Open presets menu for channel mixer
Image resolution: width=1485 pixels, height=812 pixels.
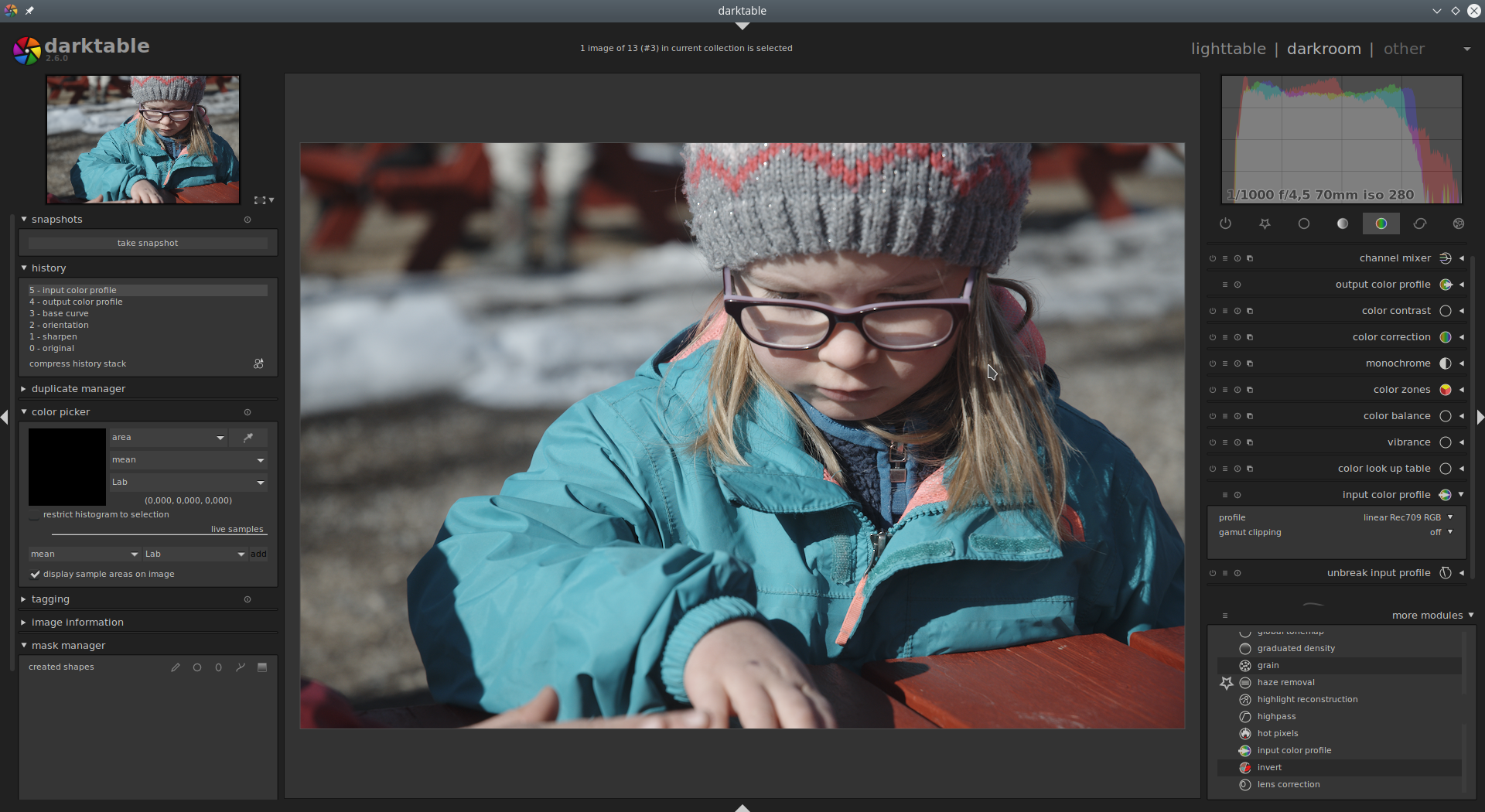point(1225,258)
